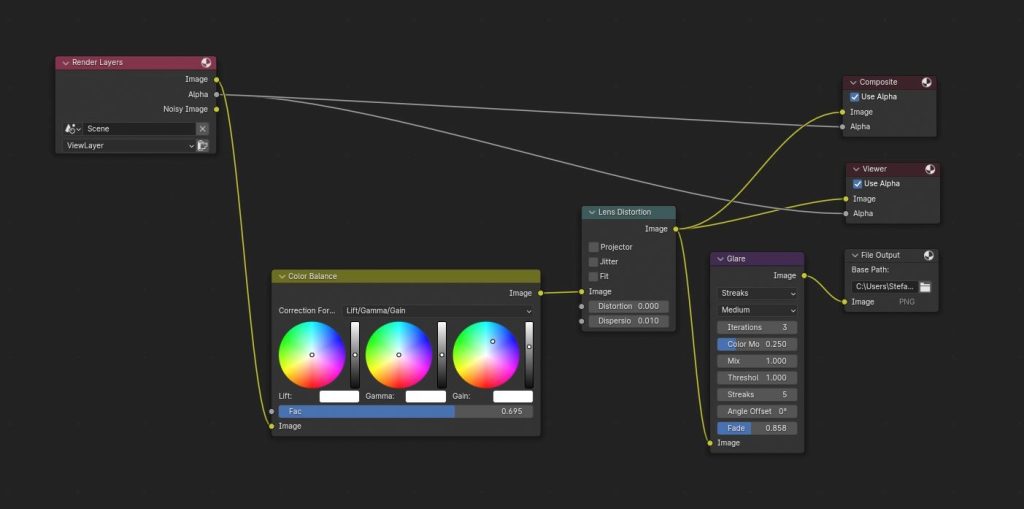Open the Lift/Gamma/Gain correction formula dropdown
Screen dimensions: 1024x509
click(x=438, y=310)
